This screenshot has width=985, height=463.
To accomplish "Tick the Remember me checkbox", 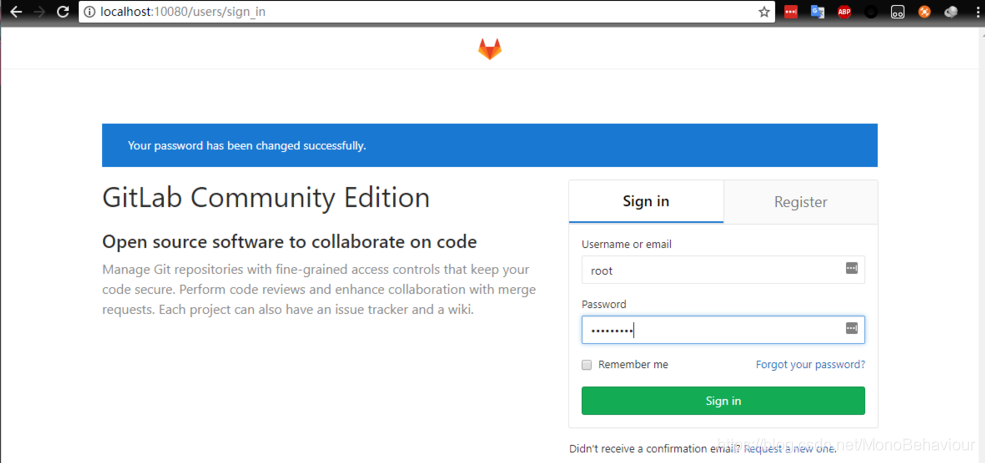I will tap(587, 365).
